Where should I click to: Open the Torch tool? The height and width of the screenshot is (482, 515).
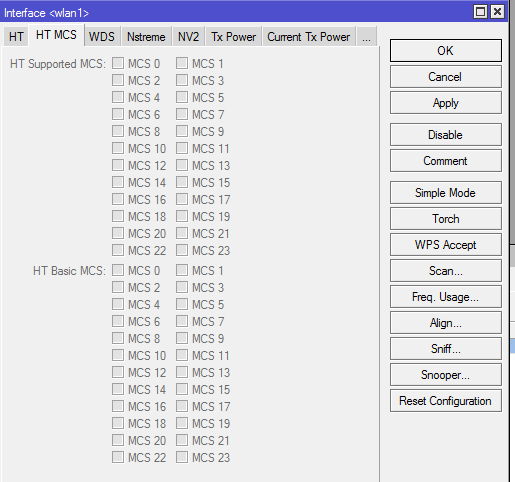coord(446,219)
